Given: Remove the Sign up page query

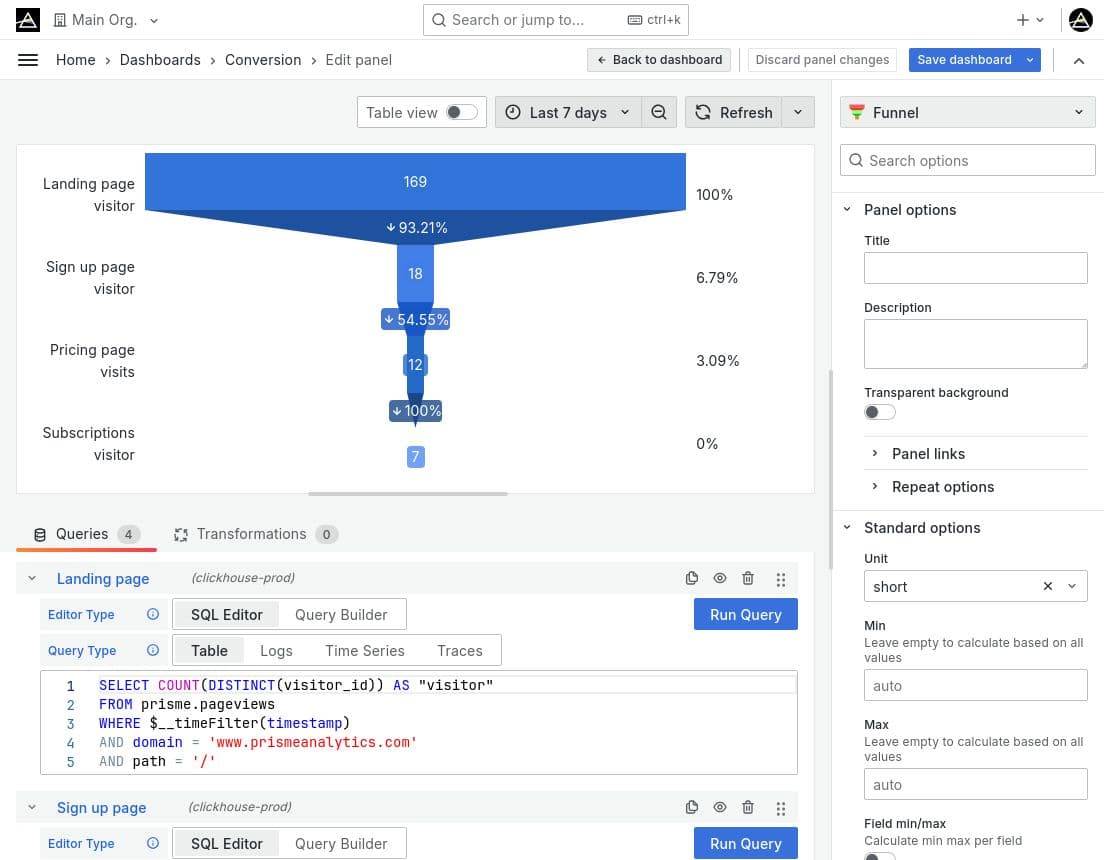Looking at the screenshot, I should click(748, 808).
